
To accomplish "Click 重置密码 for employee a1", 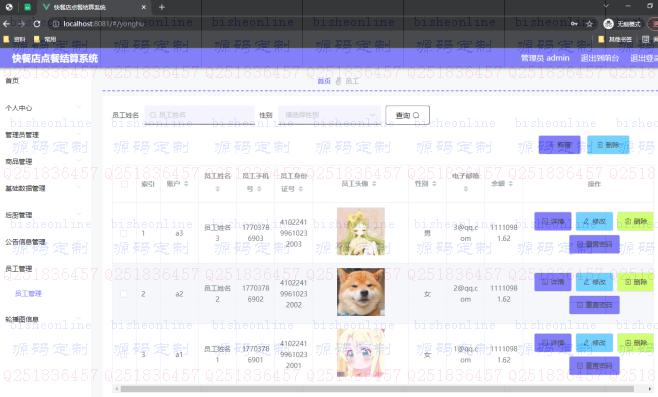I will click(x=594, y=366).
